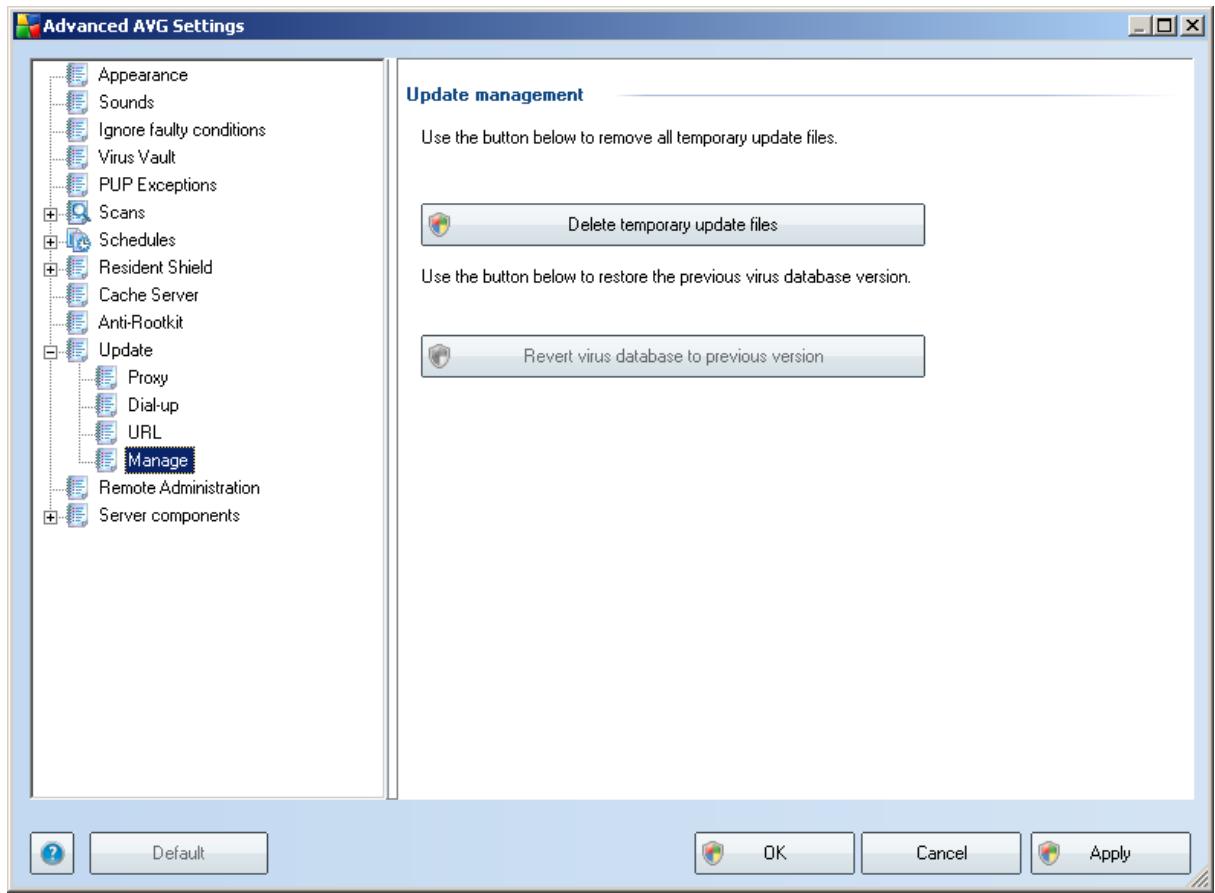Select the Resident Shield tree item

click(x=155, y=268)
